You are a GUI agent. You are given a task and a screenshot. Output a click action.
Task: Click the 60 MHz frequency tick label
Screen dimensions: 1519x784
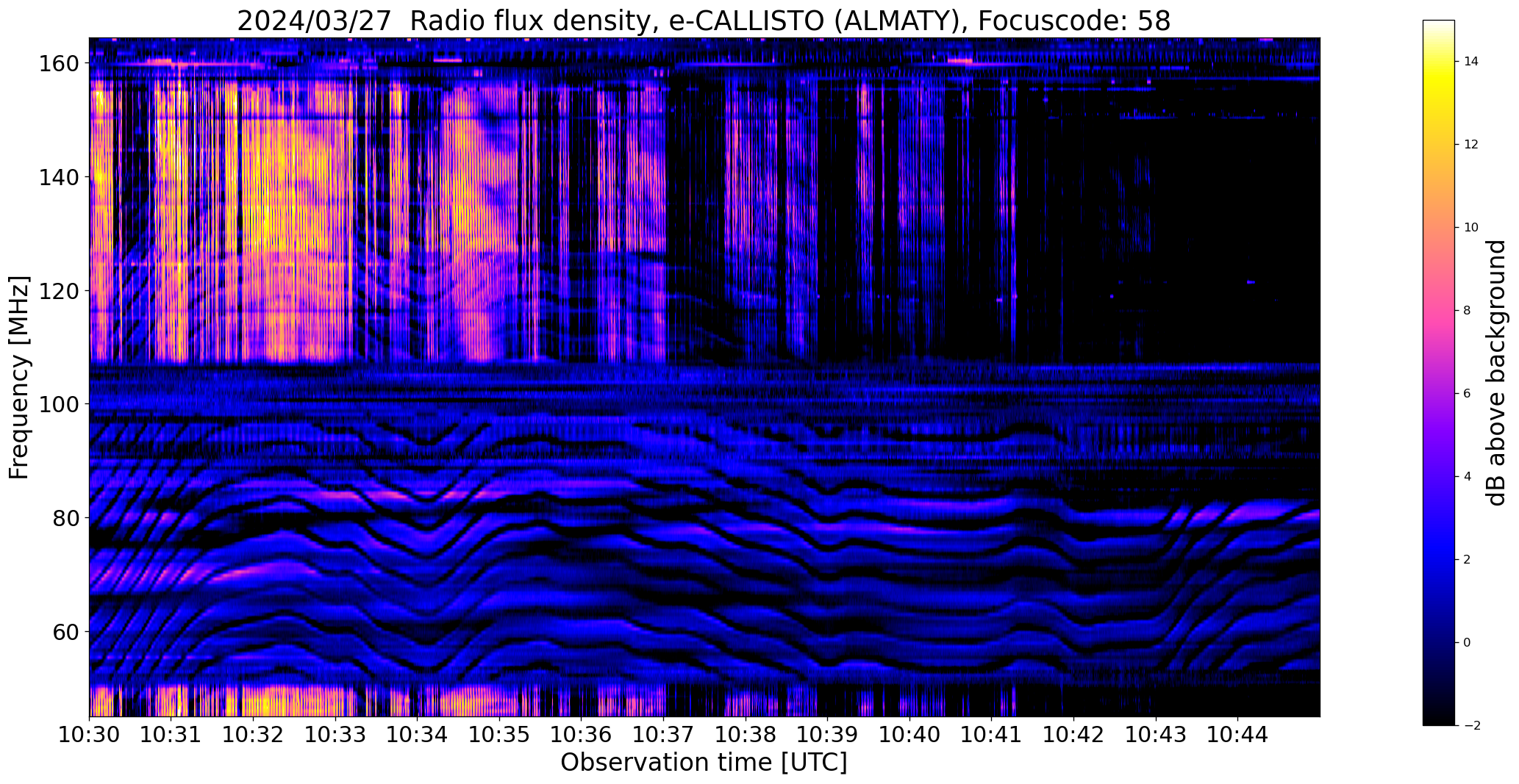[x=65, y=631]
